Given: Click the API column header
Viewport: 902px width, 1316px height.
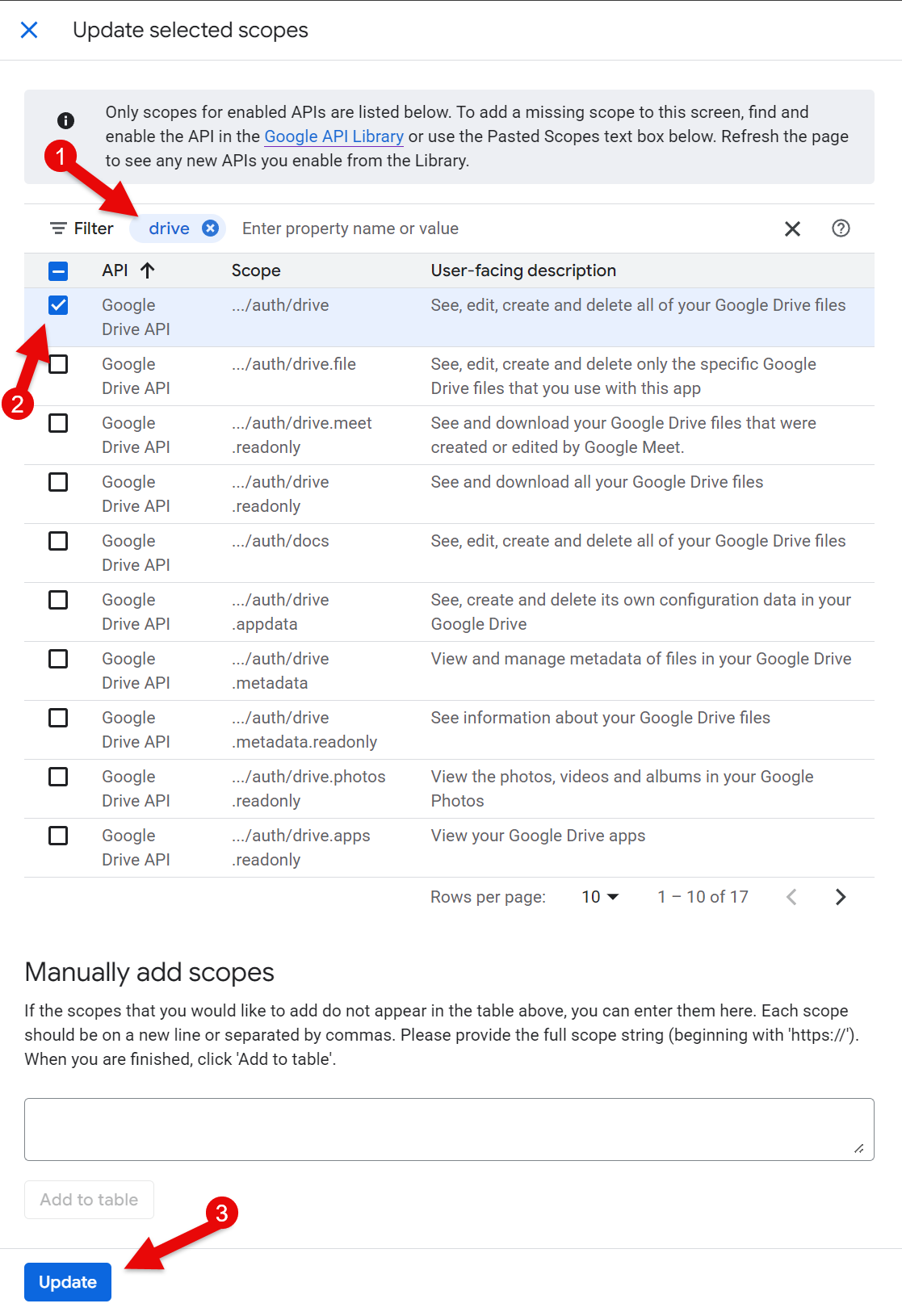Looking at the screenshot, I should (x=115, y=270).
